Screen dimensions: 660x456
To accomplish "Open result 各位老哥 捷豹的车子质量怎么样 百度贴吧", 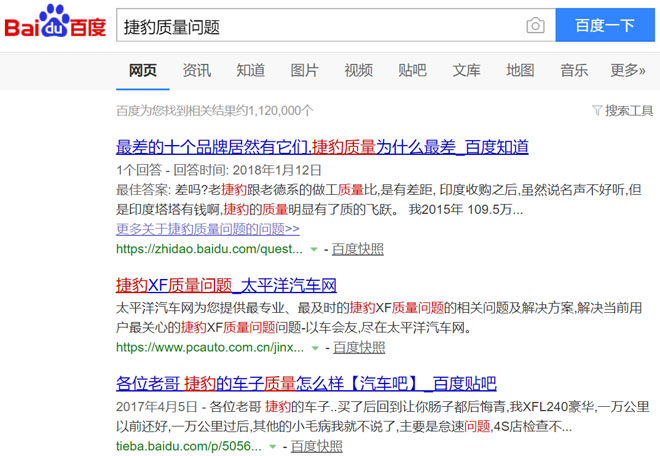I will pyautogui.click(x=306, y=384).
